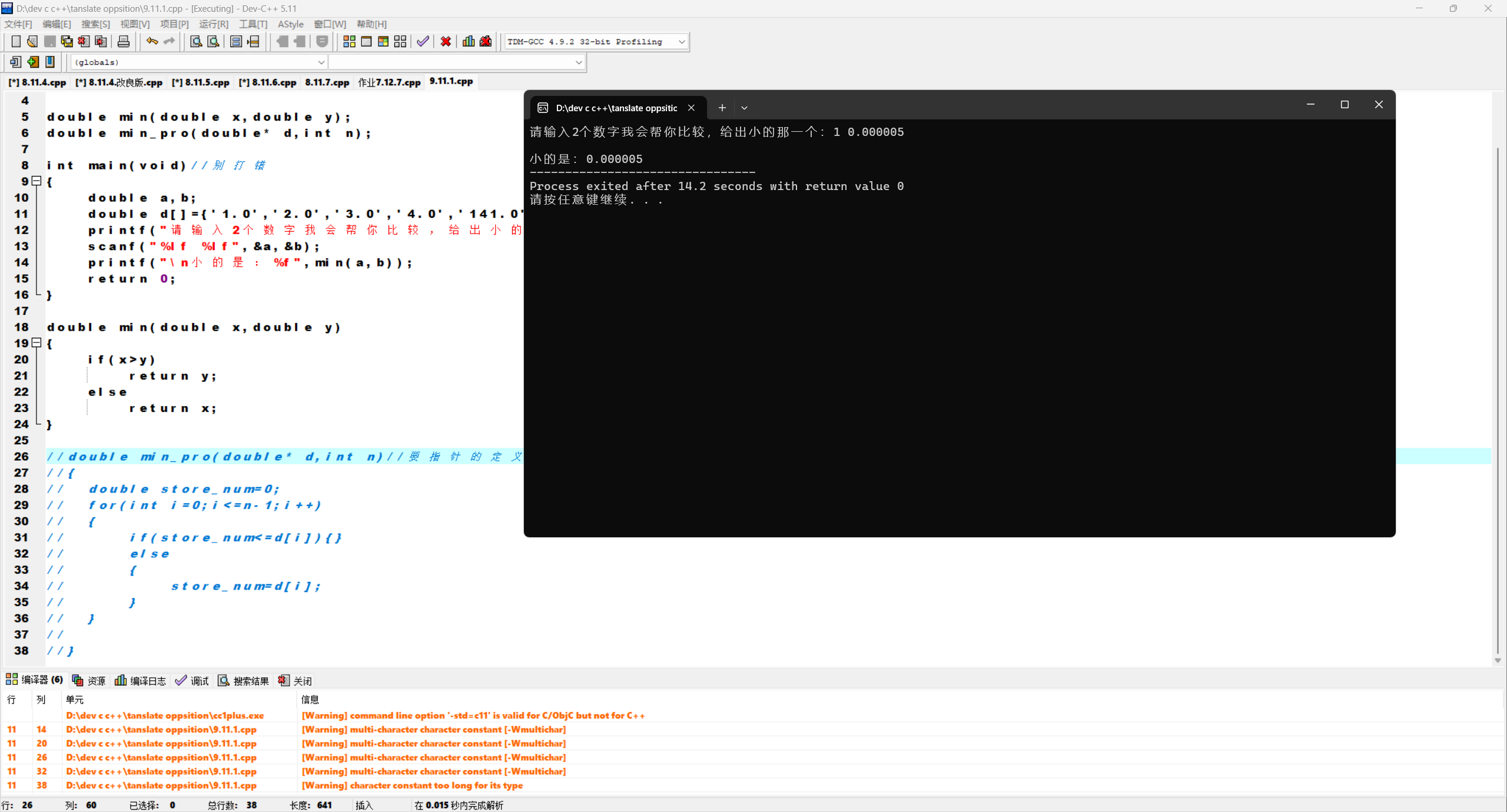Add a new console tab with plus
Viewport: 1507px width, 812px height.
click(722, 108)
